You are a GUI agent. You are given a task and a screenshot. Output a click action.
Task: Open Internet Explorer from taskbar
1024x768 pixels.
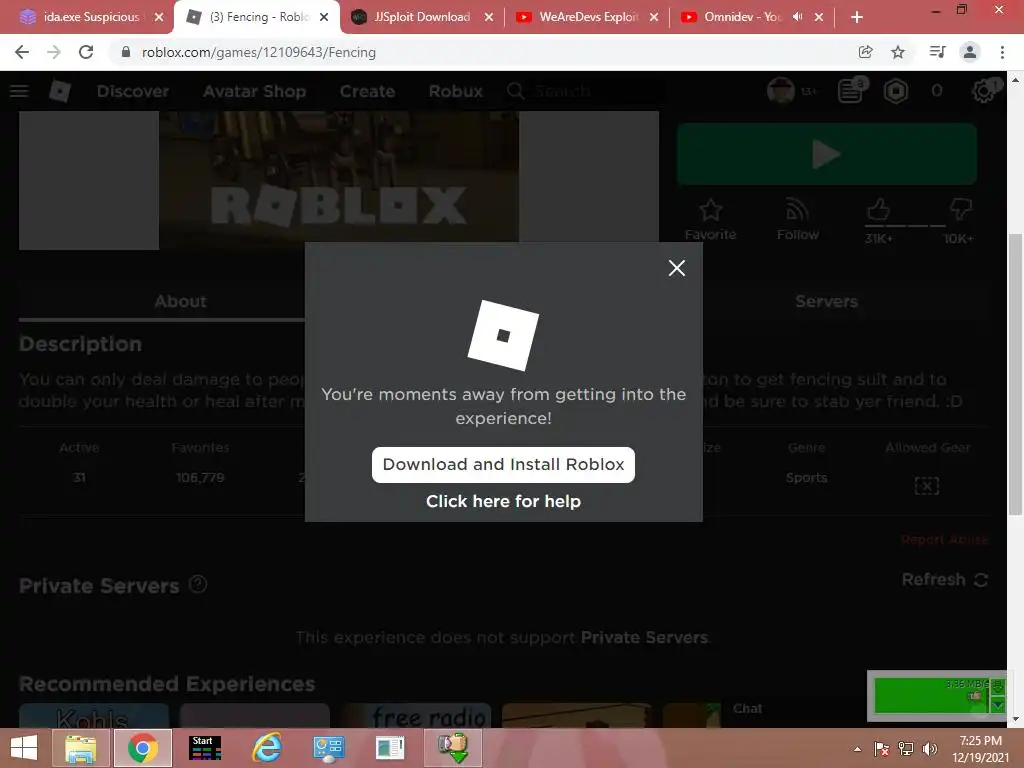click(267, 748)
